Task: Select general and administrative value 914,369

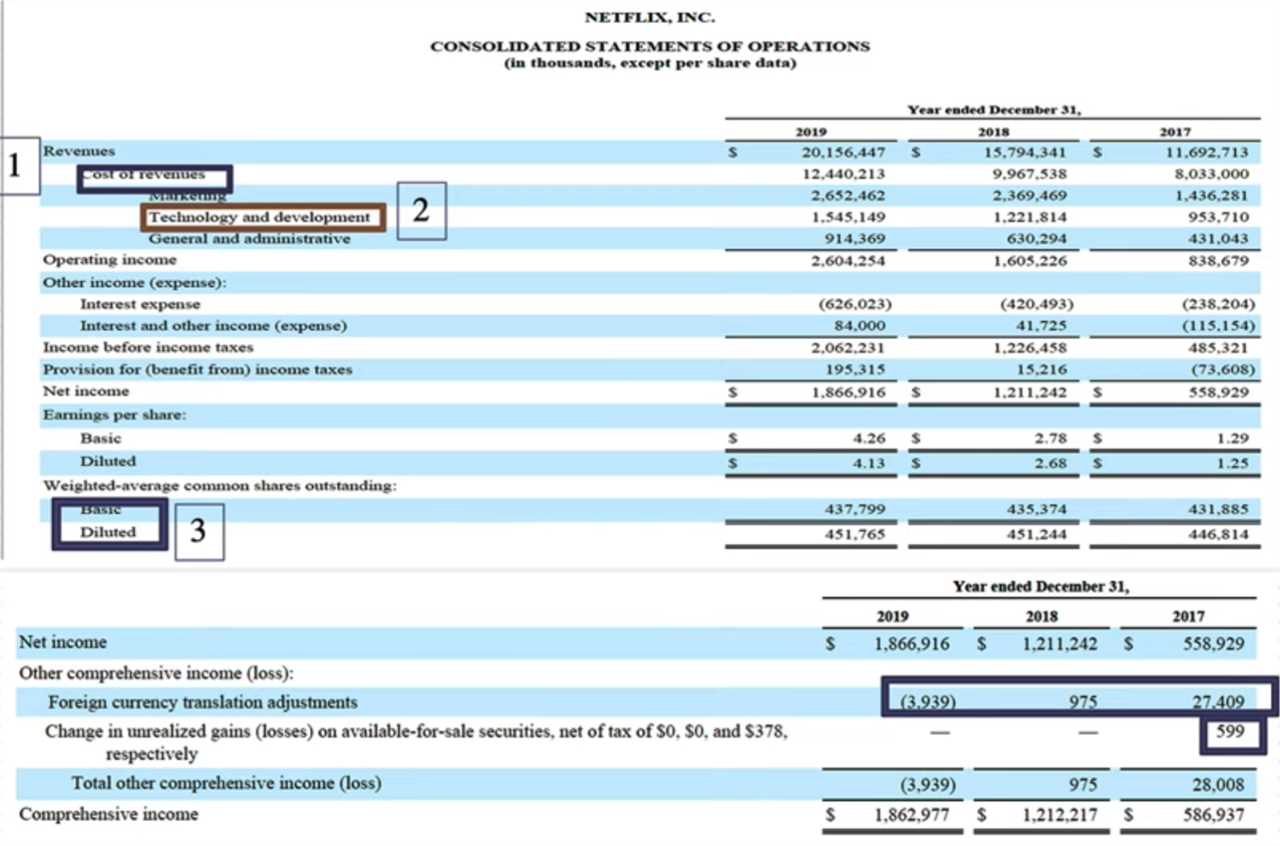Action: point(857,239)
